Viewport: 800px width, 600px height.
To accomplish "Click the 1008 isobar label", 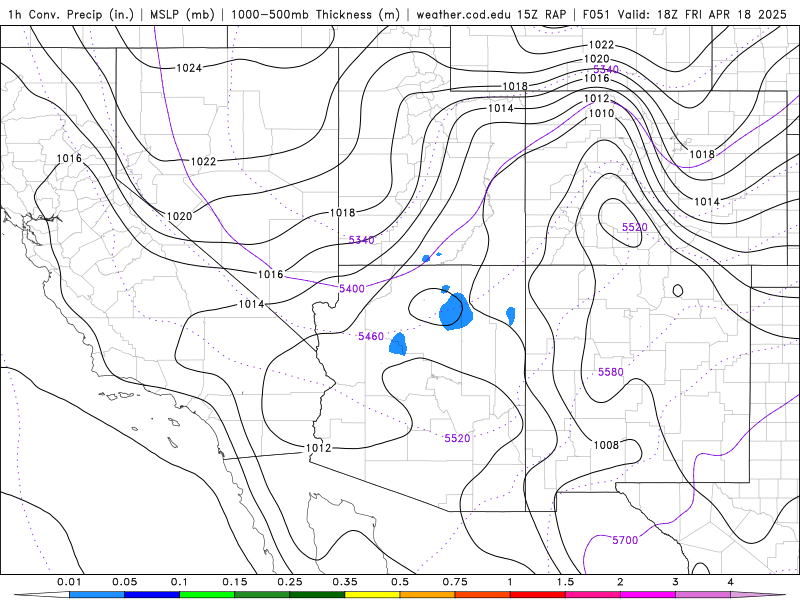I will point(606,445).
